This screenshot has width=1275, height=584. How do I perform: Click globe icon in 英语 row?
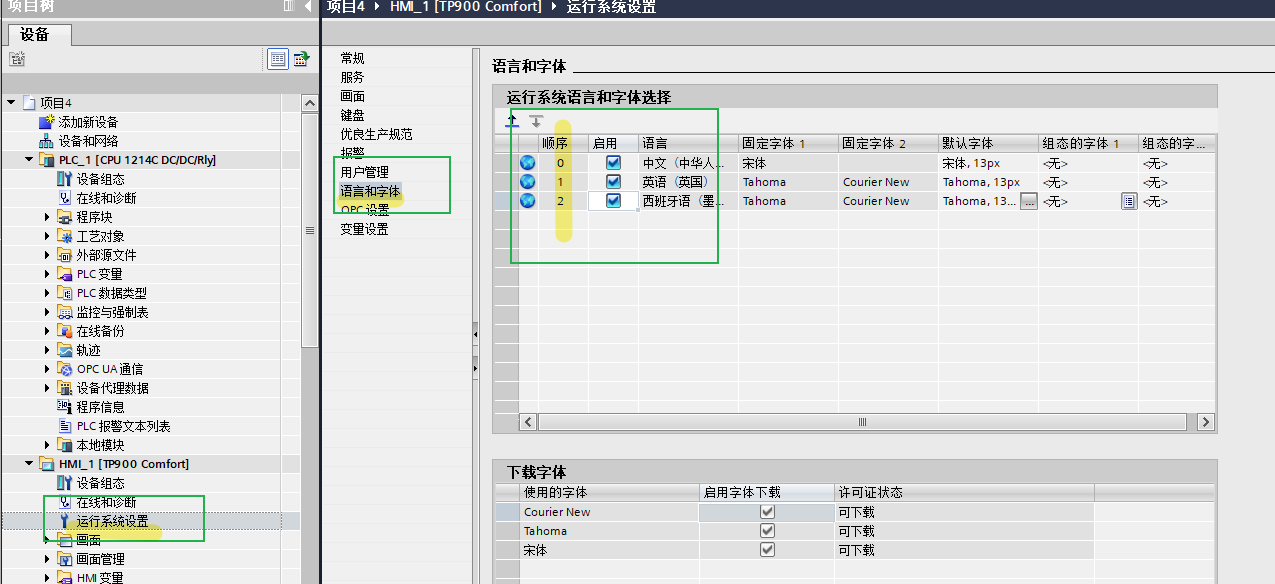(x=528, y=181)
